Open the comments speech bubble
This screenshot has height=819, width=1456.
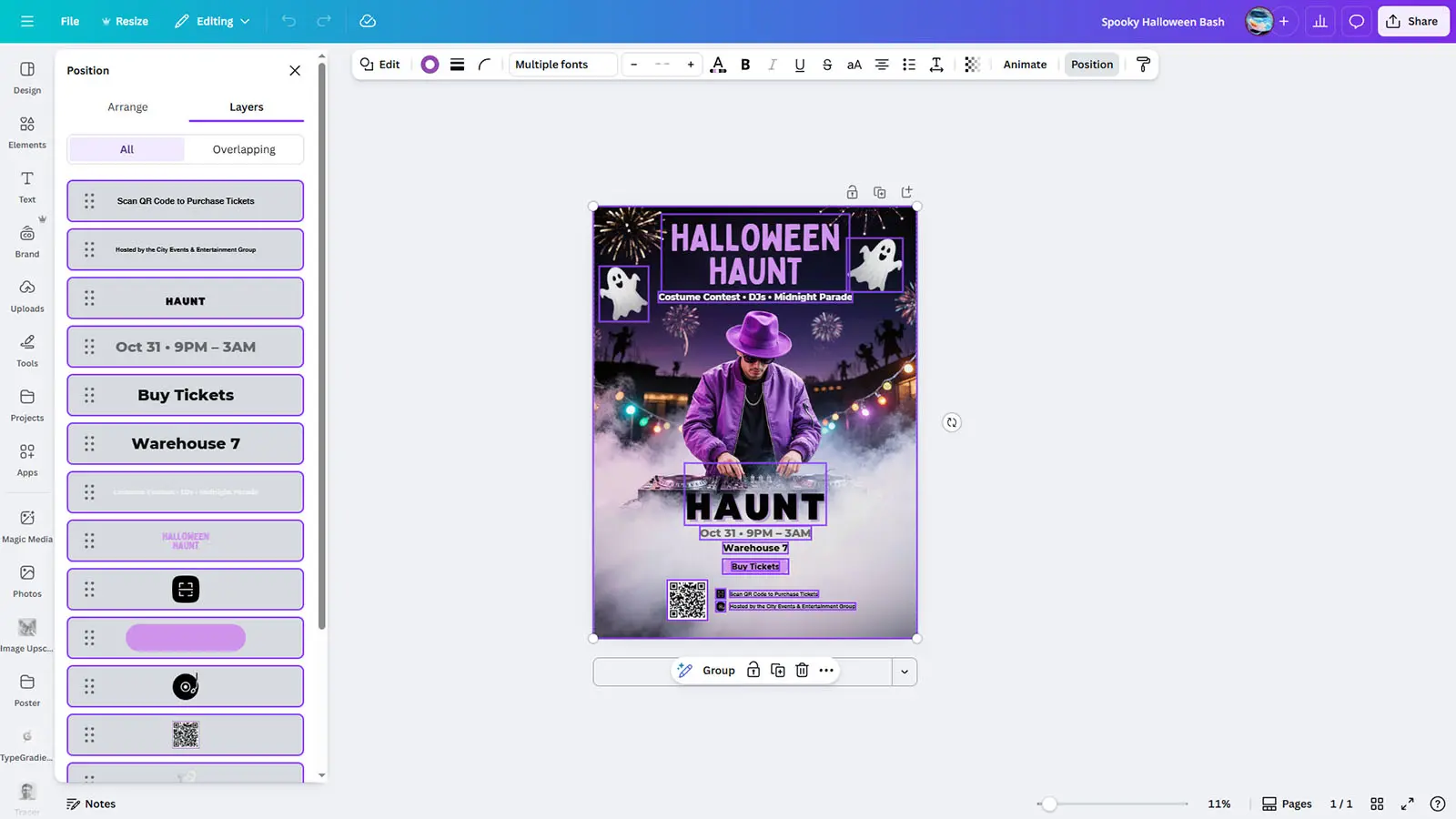[1356, 21]
